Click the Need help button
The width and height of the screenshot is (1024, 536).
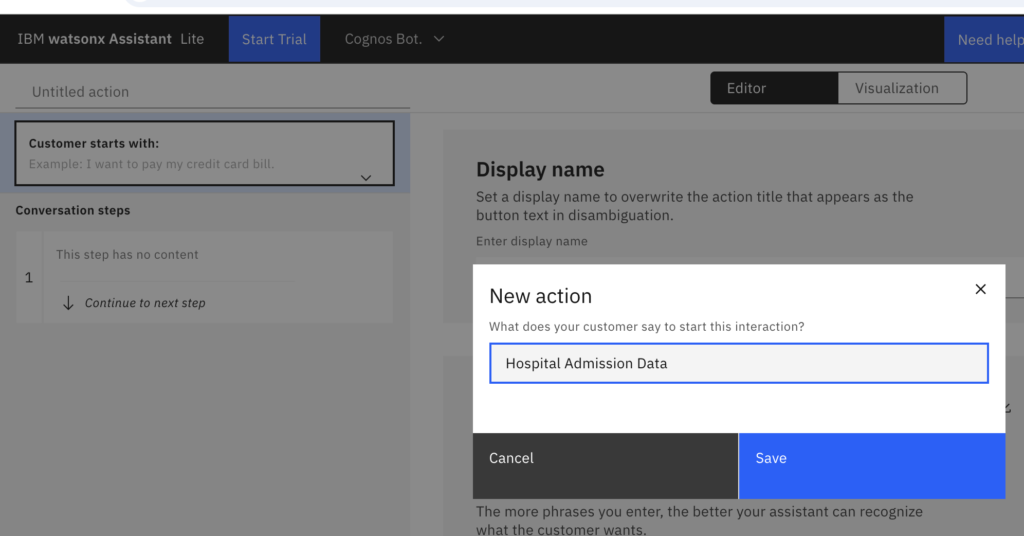984,40
